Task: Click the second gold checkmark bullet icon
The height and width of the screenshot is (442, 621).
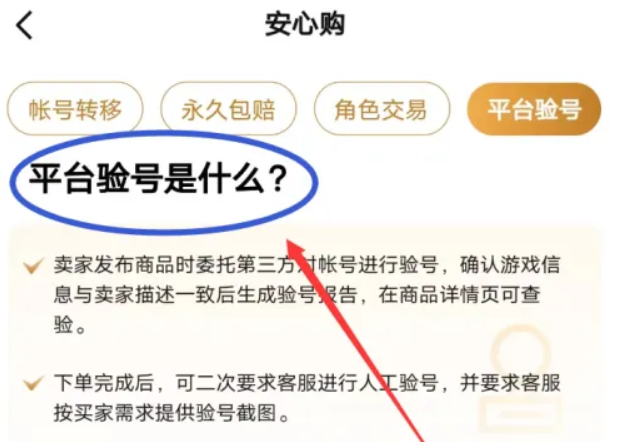Action: pyautogui.click(x=33, y=384)
